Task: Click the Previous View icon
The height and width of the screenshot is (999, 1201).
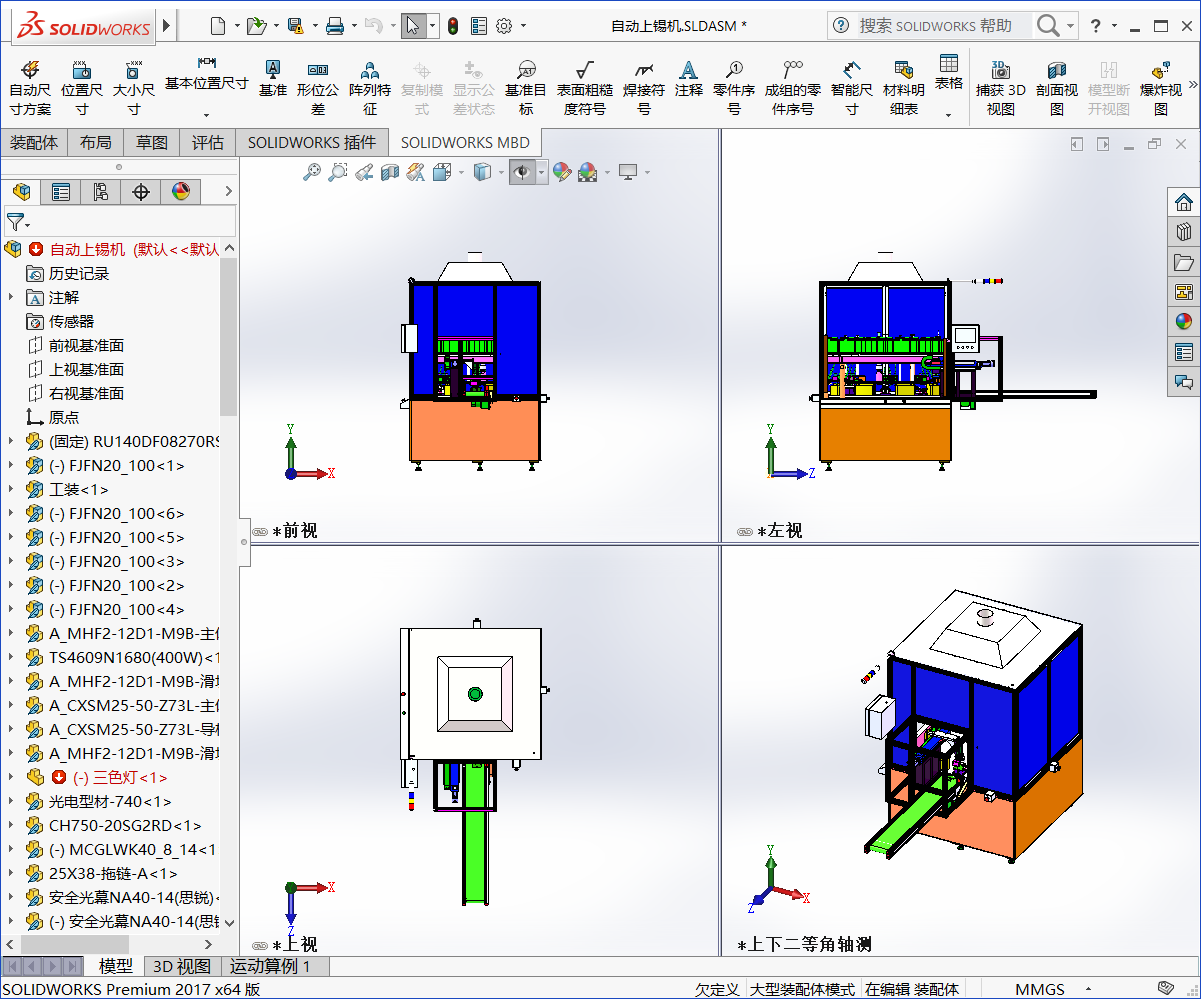Action: (364, 172)
